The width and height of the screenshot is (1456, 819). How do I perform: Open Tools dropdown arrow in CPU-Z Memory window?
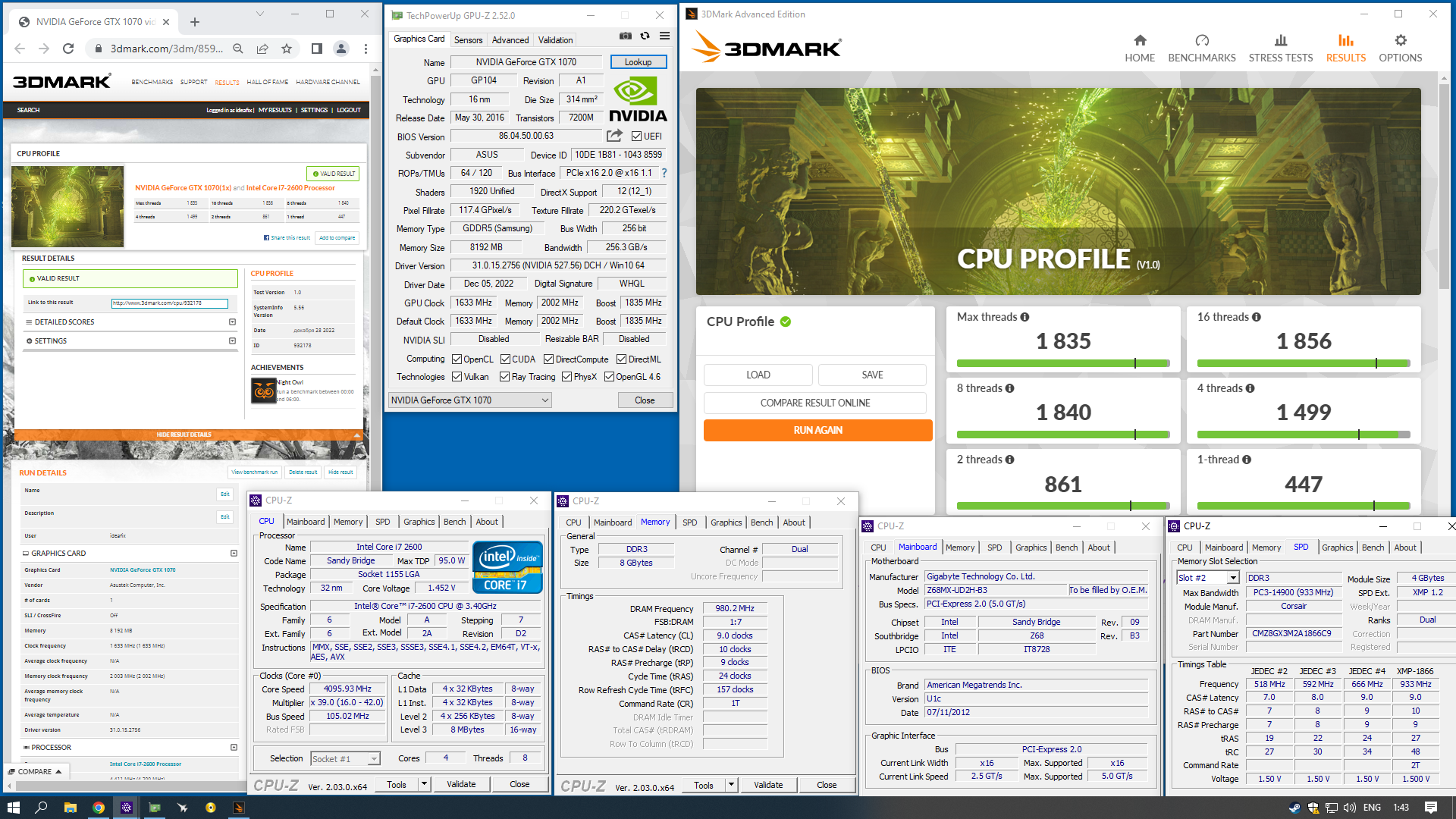[x=731, y=785]
